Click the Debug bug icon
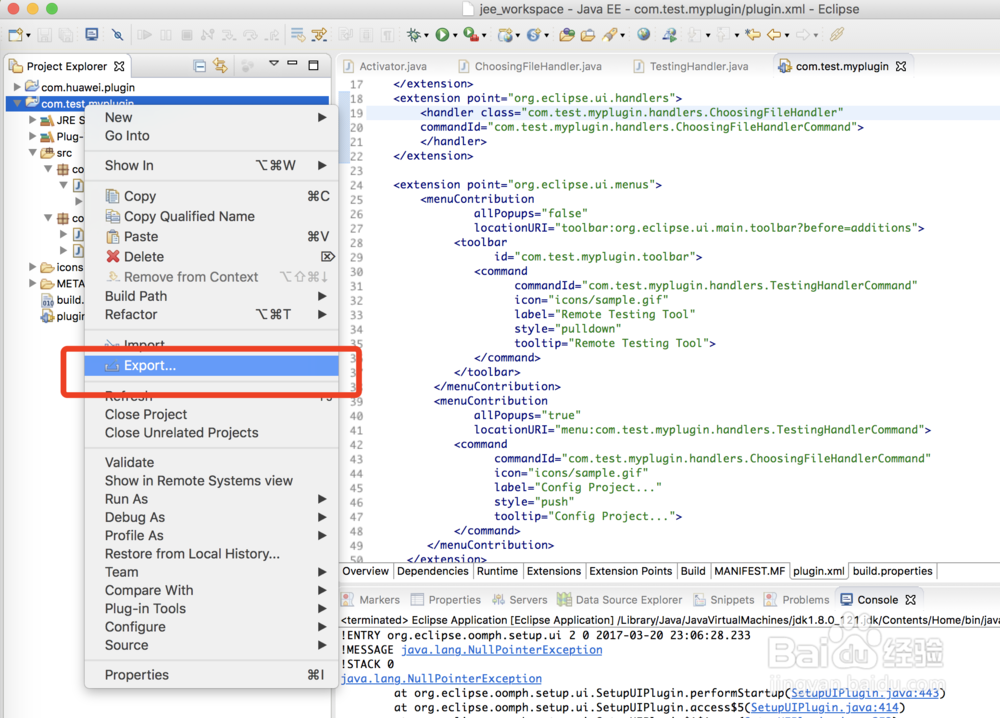The width and height of the screenshot is (1000, 718). pos(414,34)
